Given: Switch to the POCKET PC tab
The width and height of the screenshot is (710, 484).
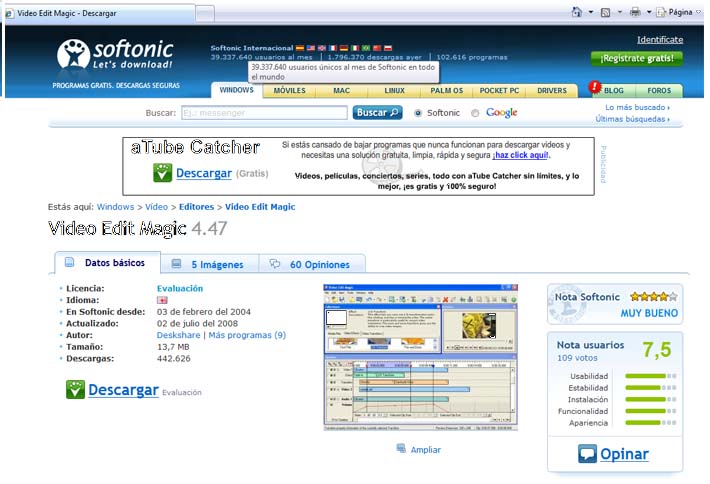Looking at the screenshot, I should (499, 91).
